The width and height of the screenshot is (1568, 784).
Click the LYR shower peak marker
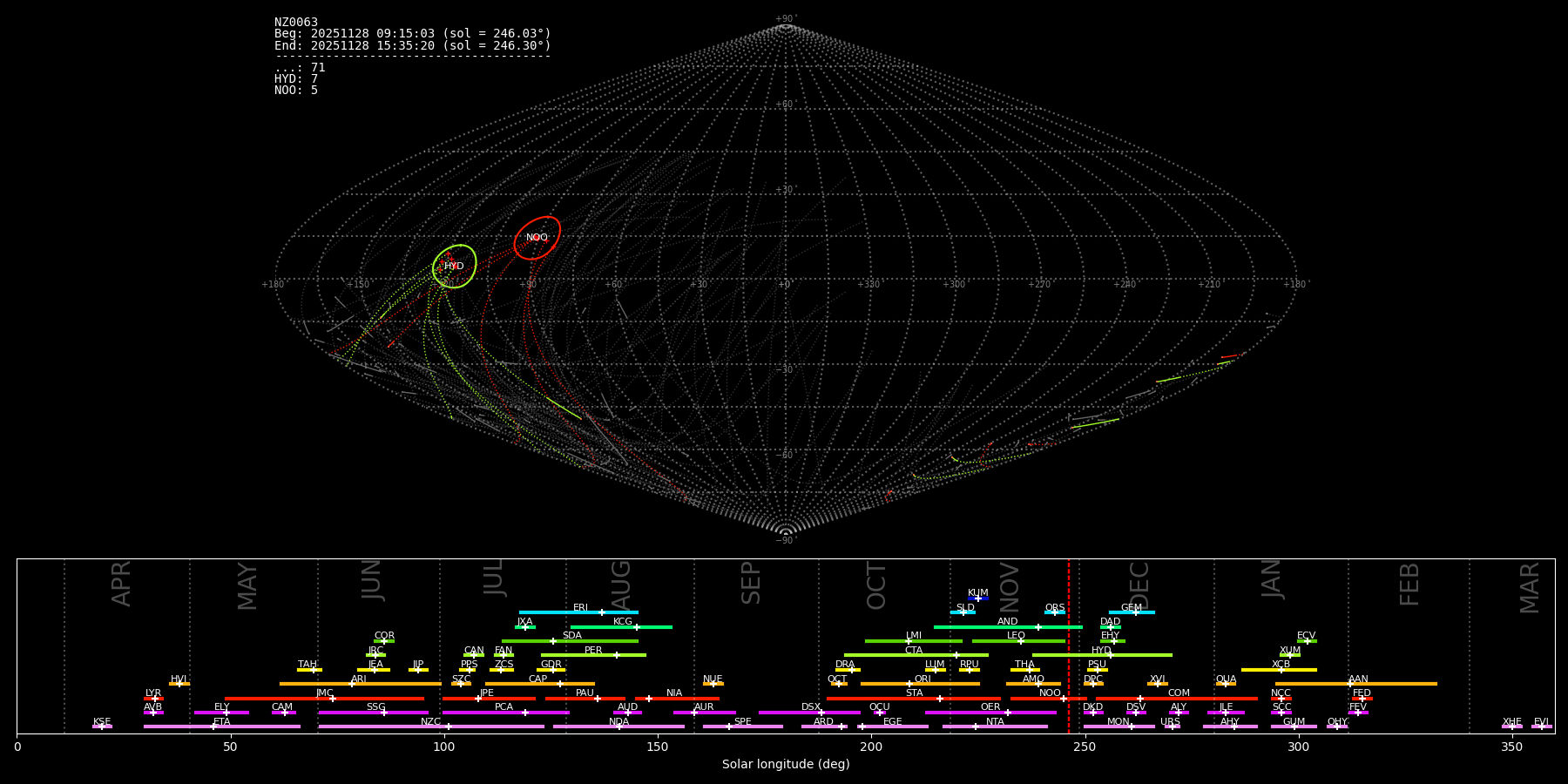(x=154, y=699)
